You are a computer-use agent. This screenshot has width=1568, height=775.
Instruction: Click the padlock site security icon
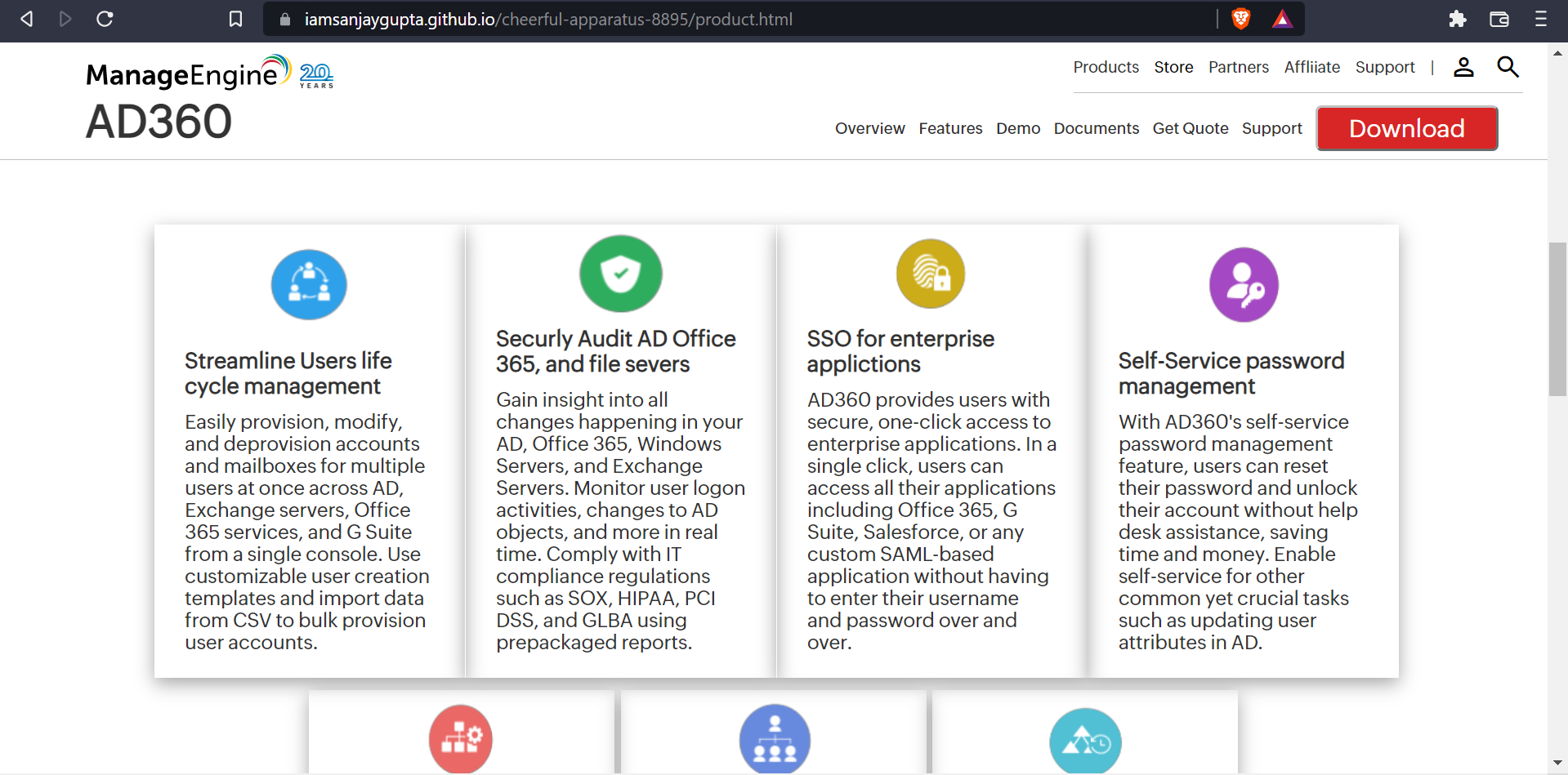coord(285,20)
